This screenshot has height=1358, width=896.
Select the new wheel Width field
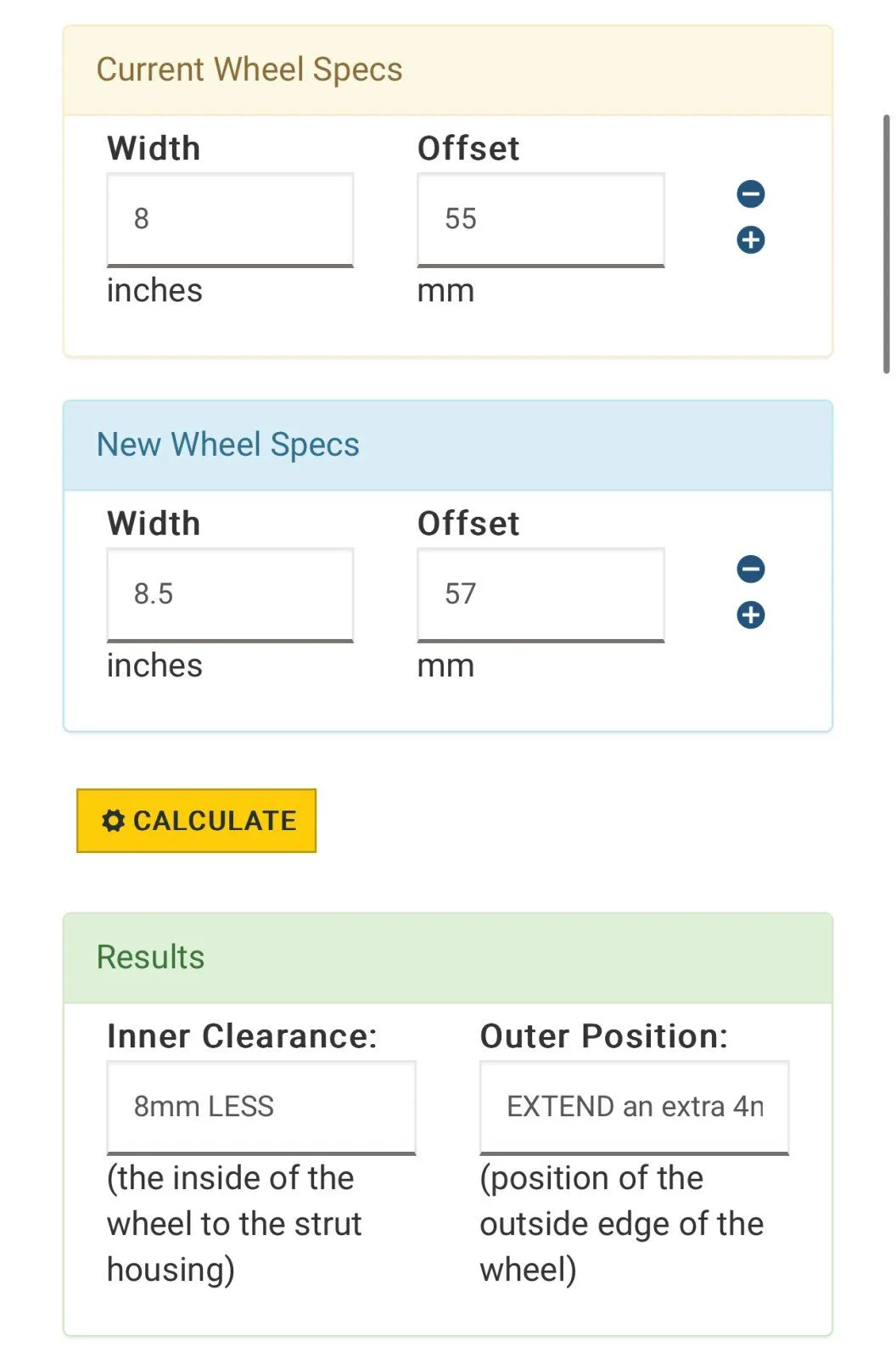pyautogui.click(x=230, y=594)
